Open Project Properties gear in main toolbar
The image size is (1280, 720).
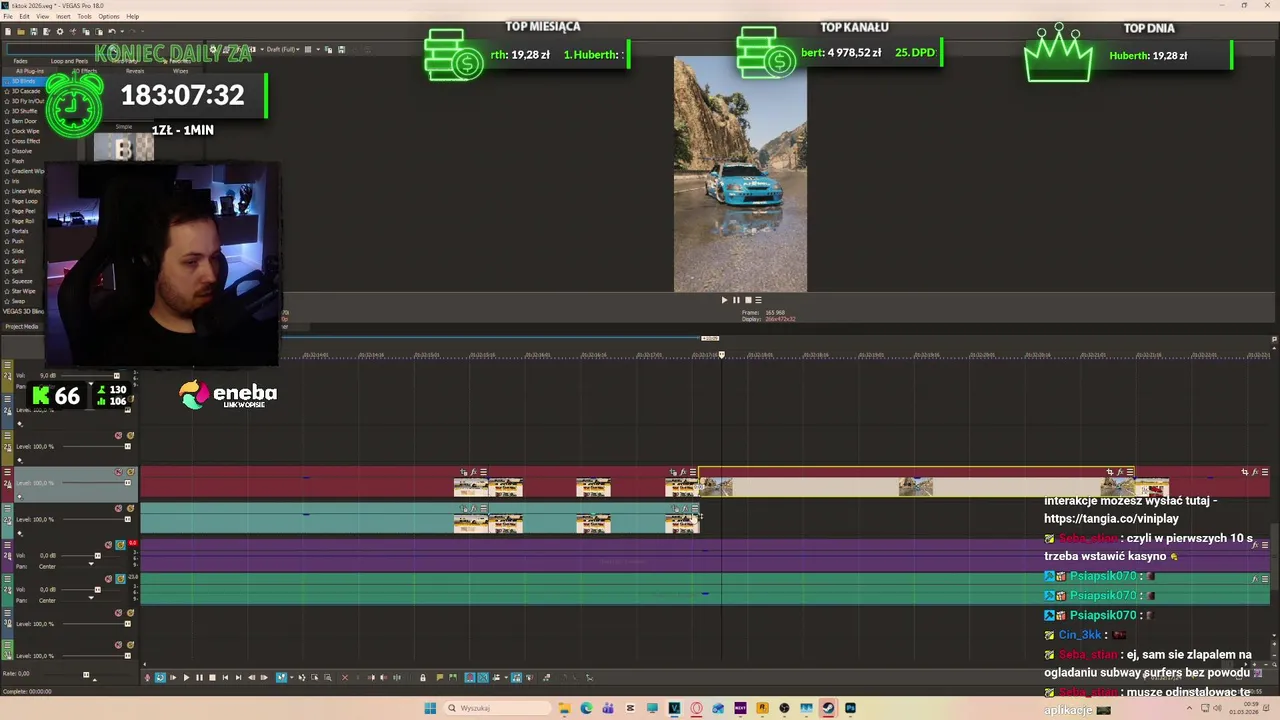click(x=60, y=32)
